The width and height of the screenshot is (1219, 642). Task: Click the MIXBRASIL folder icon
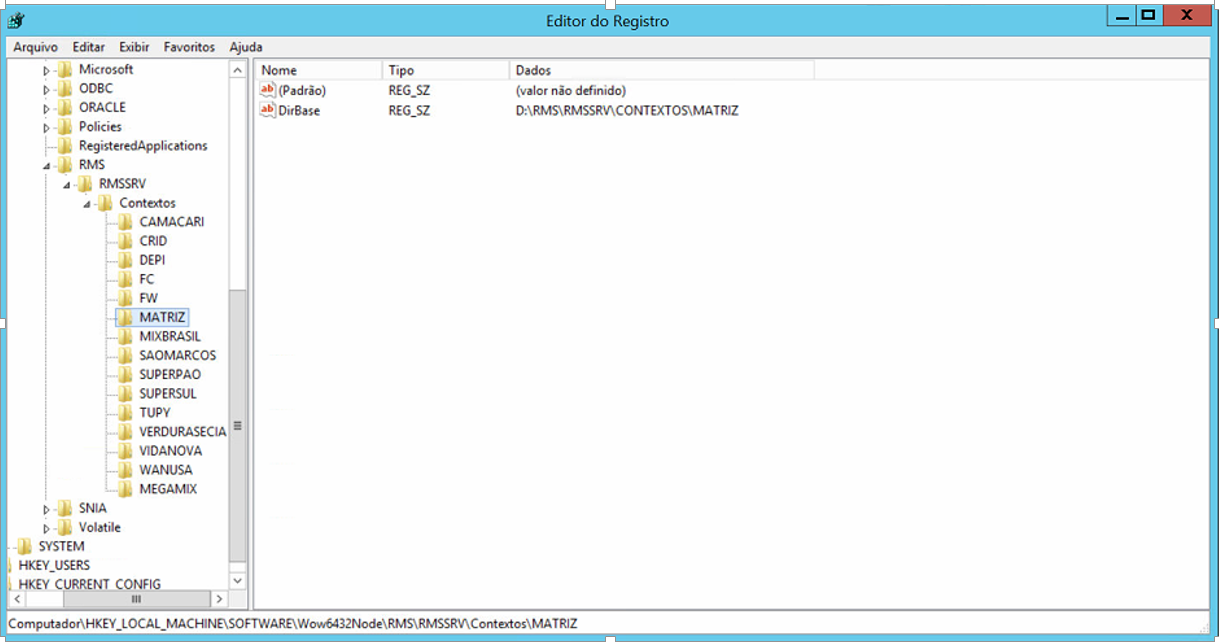click(x=124, y=336)
